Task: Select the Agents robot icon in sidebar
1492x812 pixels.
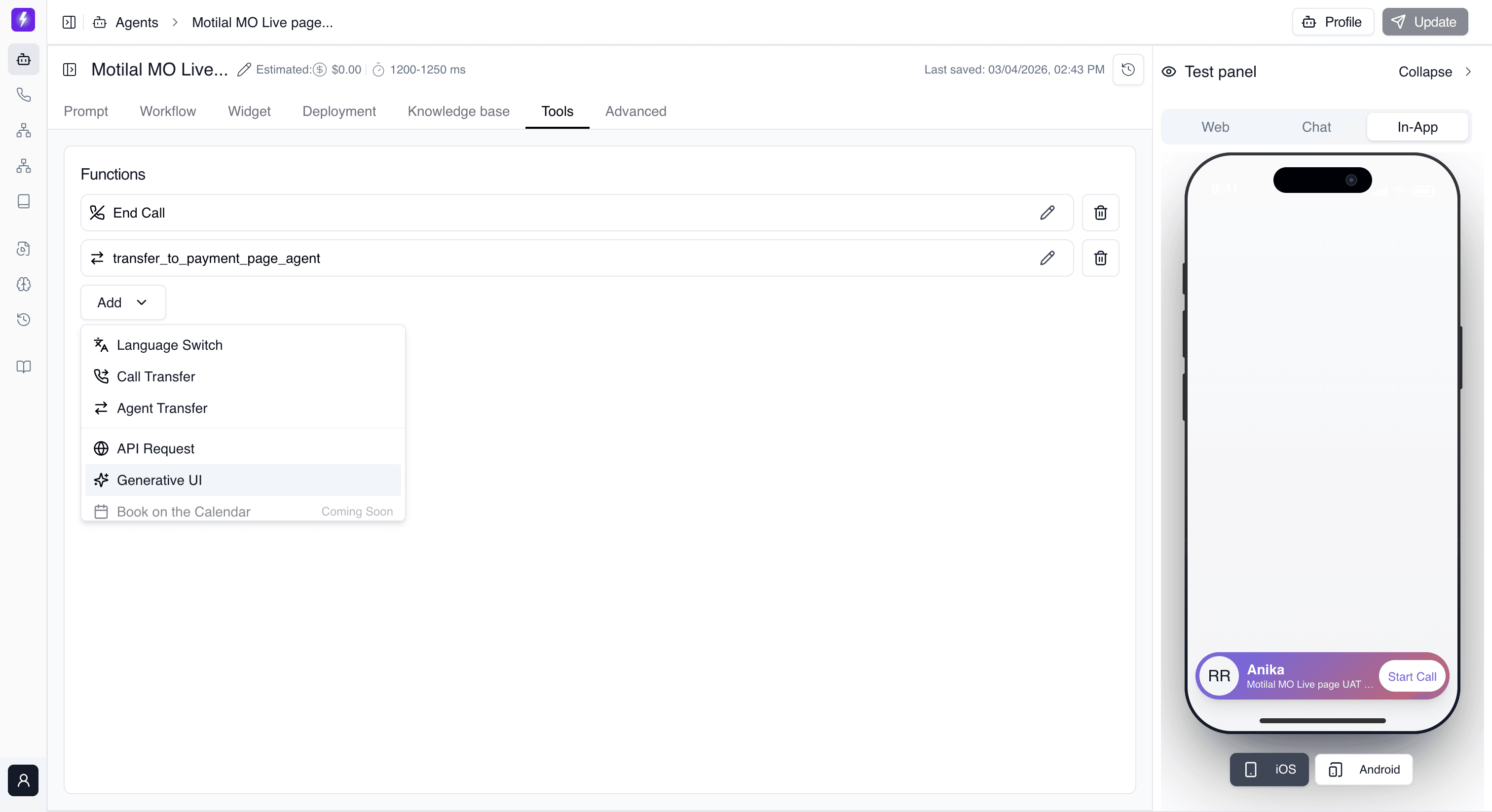Action: [x=23, y=59]
